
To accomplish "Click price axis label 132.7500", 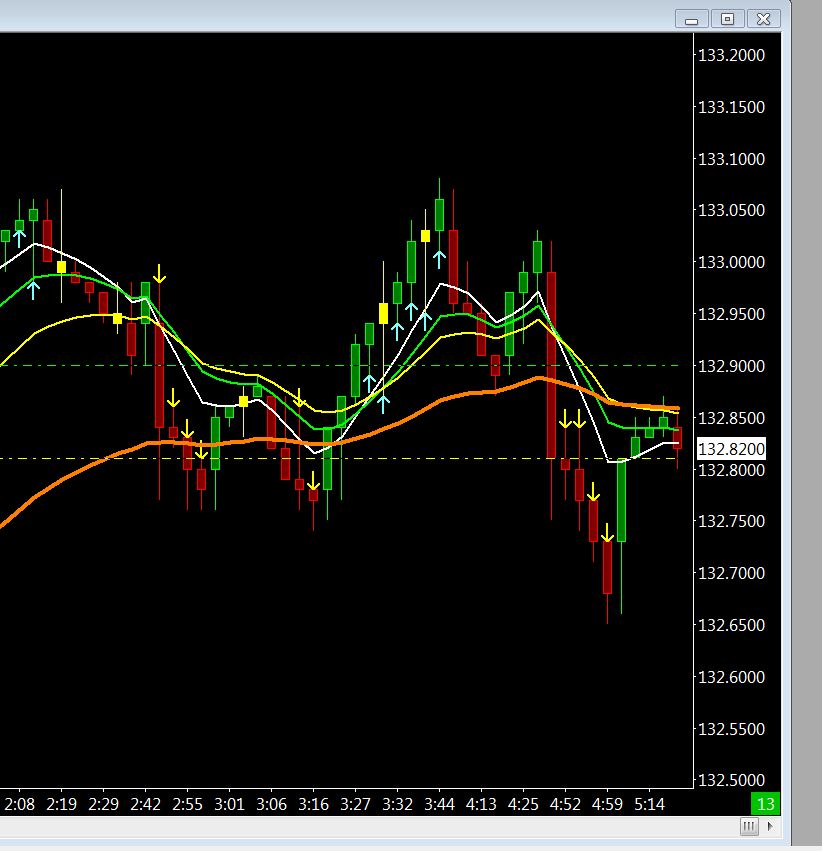I will 731,521.
